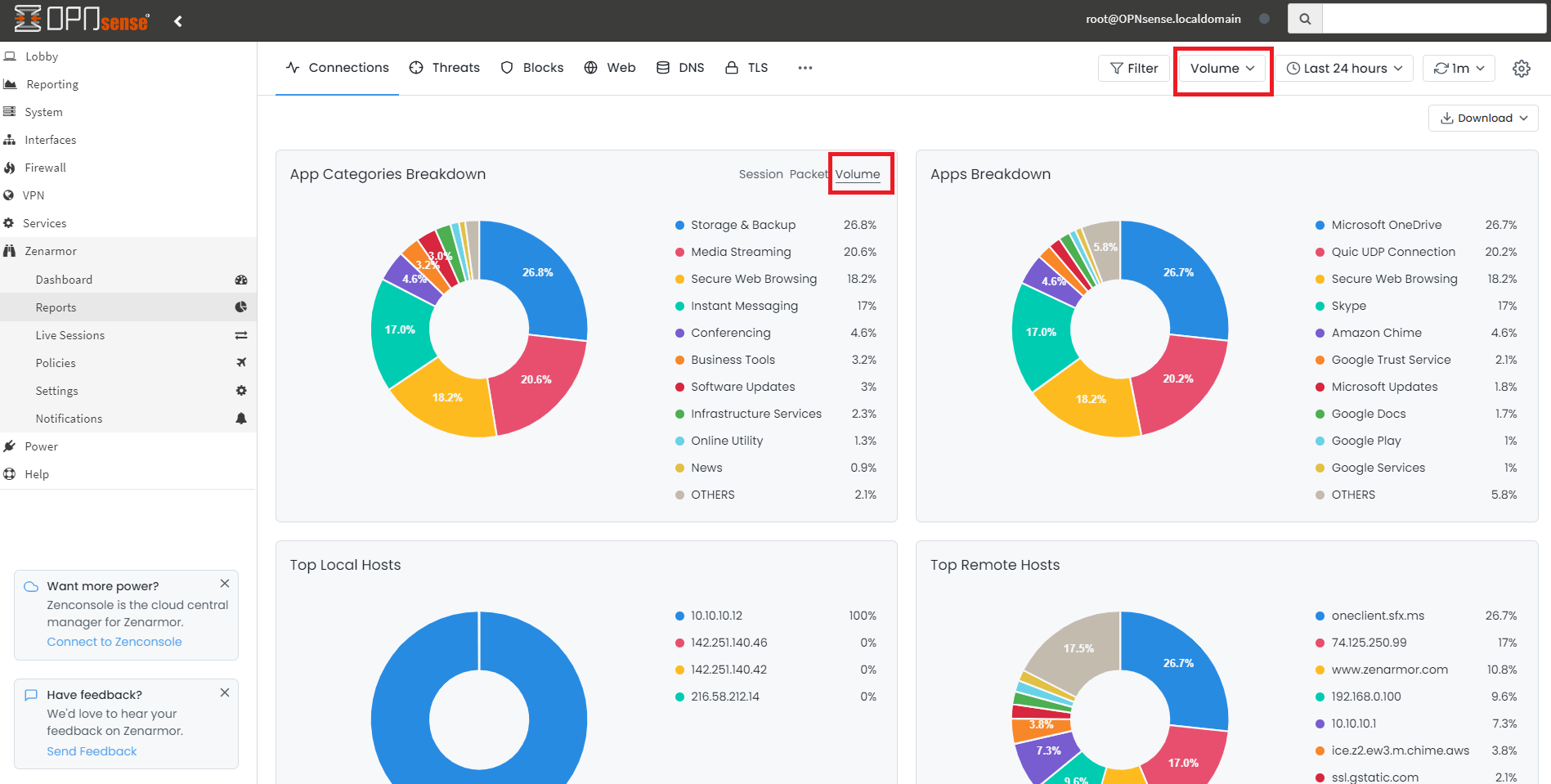Toggle Media Streaming legend entry
This screenshot has width=1551, height=784.
click(x=775, y=252)
